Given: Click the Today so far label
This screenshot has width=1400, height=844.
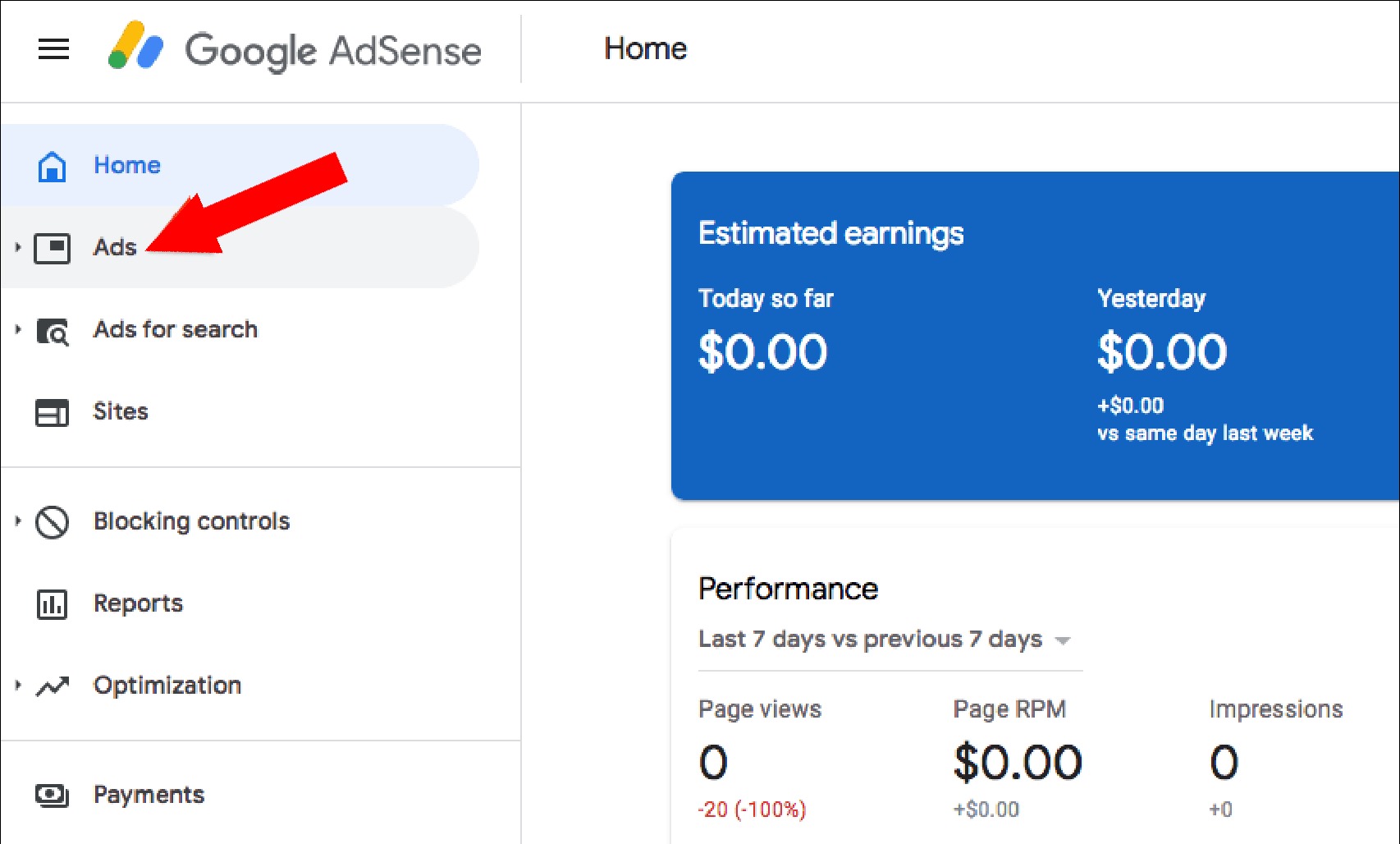Looking at the screenshot, I should (x=766, y=298).
